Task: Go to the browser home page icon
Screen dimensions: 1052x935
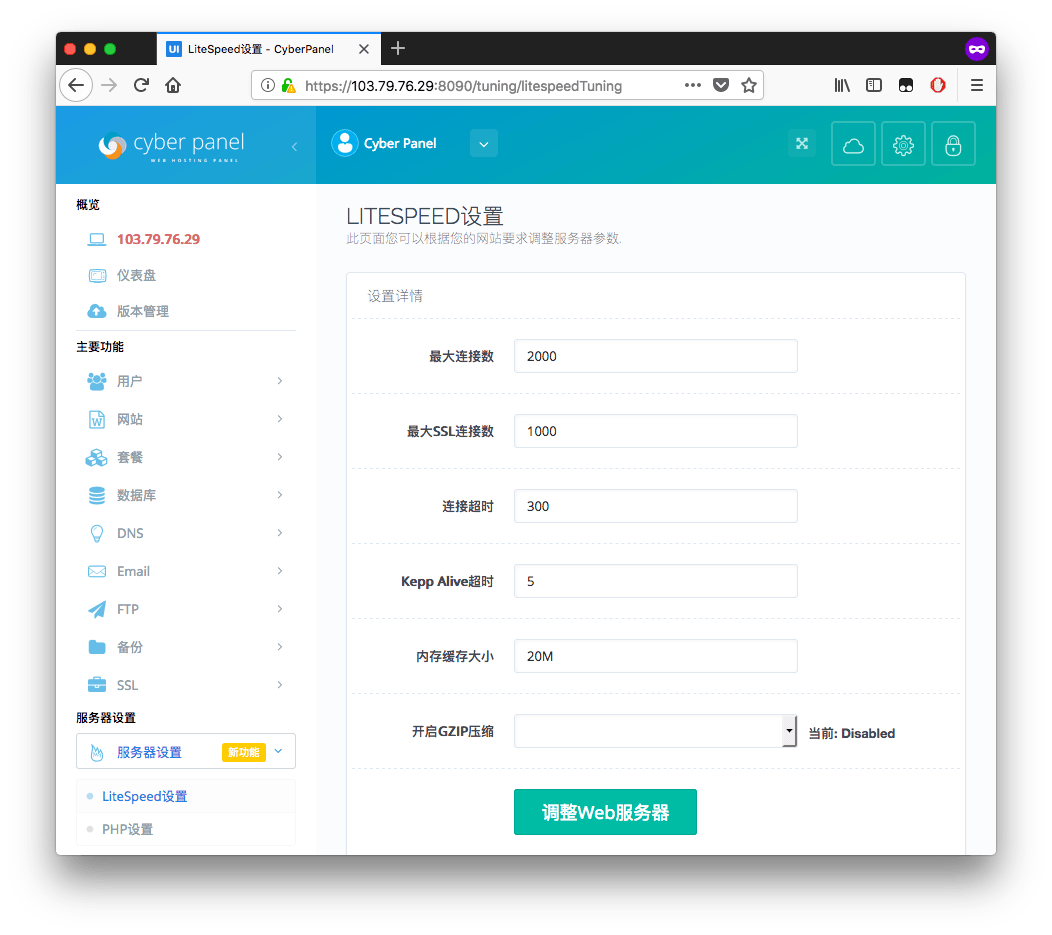Action: click(x=173, y=85)
